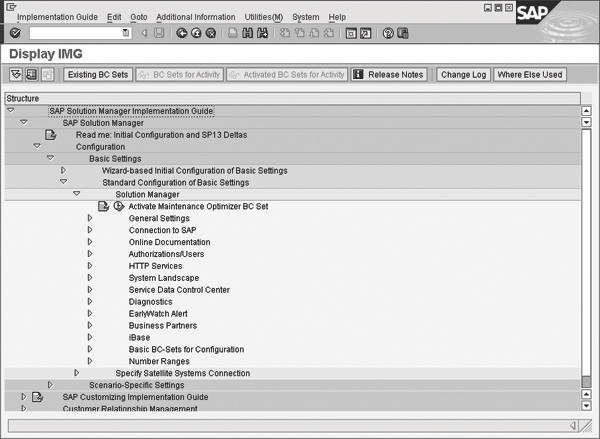Open command field history dropdown
This screenshot has height=439, width=600.
(126, 33)
